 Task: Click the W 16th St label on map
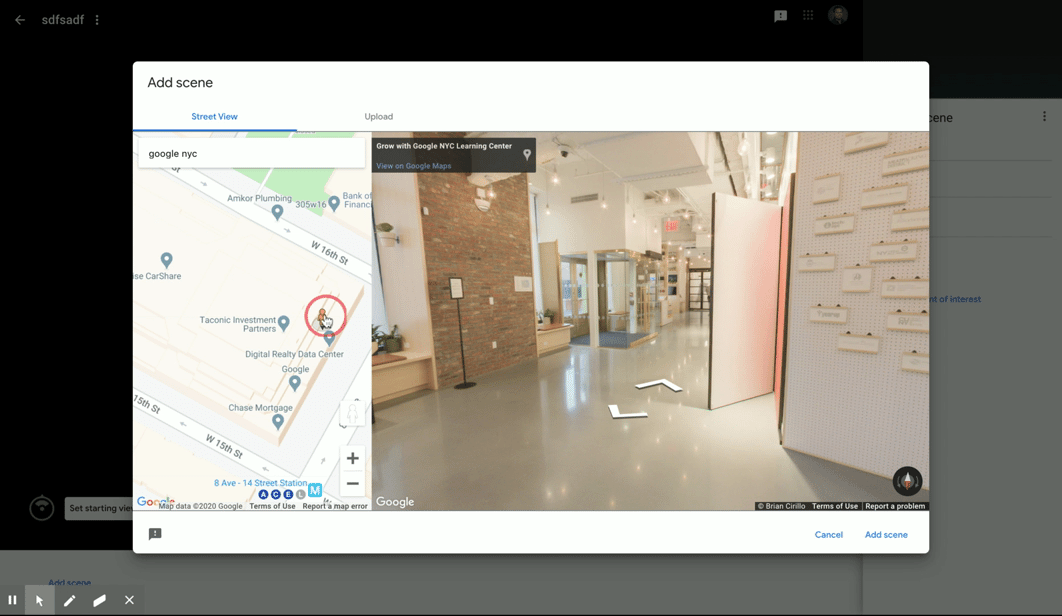click(x=329, y=253)
